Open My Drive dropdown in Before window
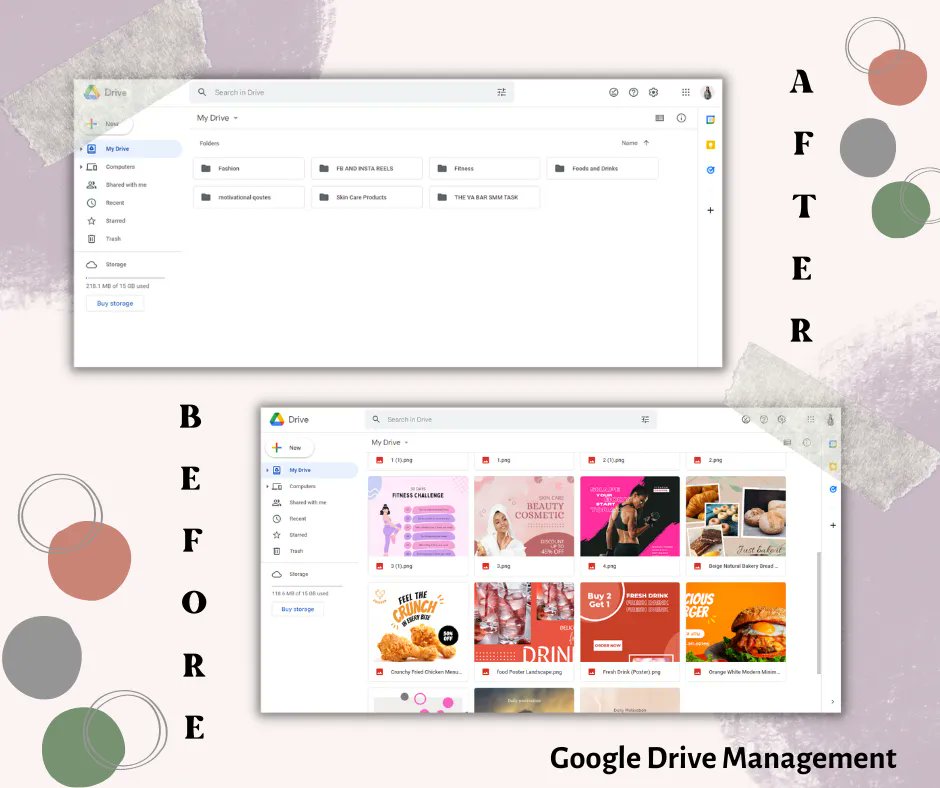Viewport: 940px width, 788px height. pyautogui.click(x=406, y=443)
